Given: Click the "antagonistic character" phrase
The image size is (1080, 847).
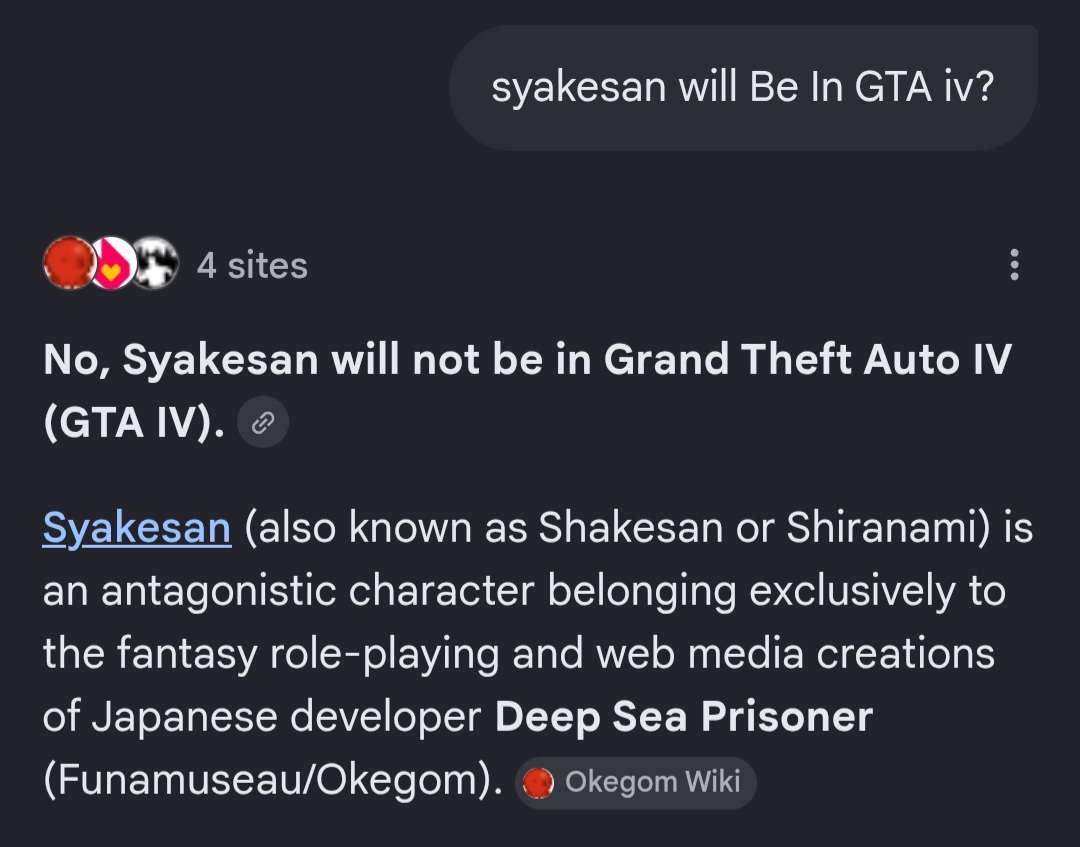Looking at the screenshot, I should [x=318, y=592].
